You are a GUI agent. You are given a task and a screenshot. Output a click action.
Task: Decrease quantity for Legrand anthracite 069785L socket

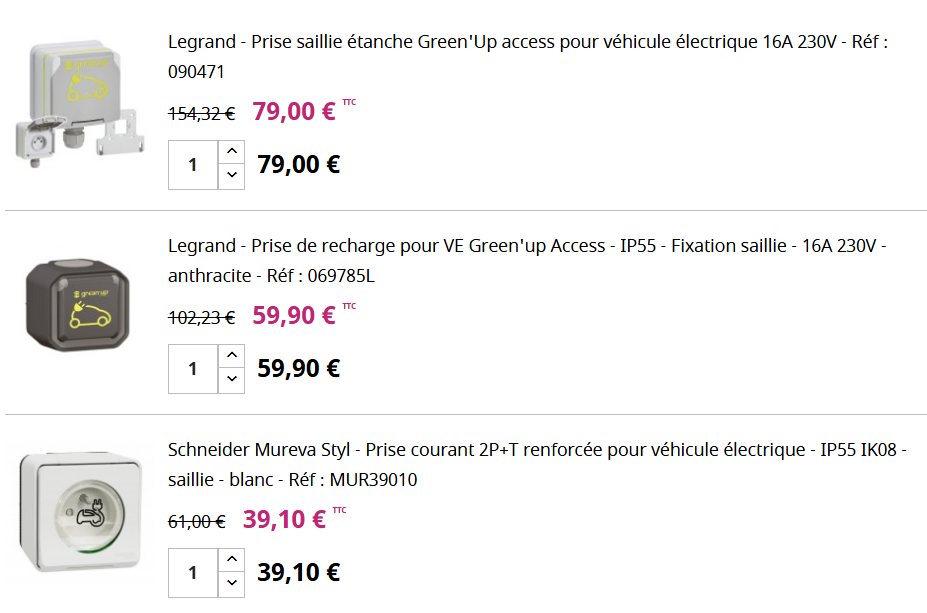coord(231,381)
